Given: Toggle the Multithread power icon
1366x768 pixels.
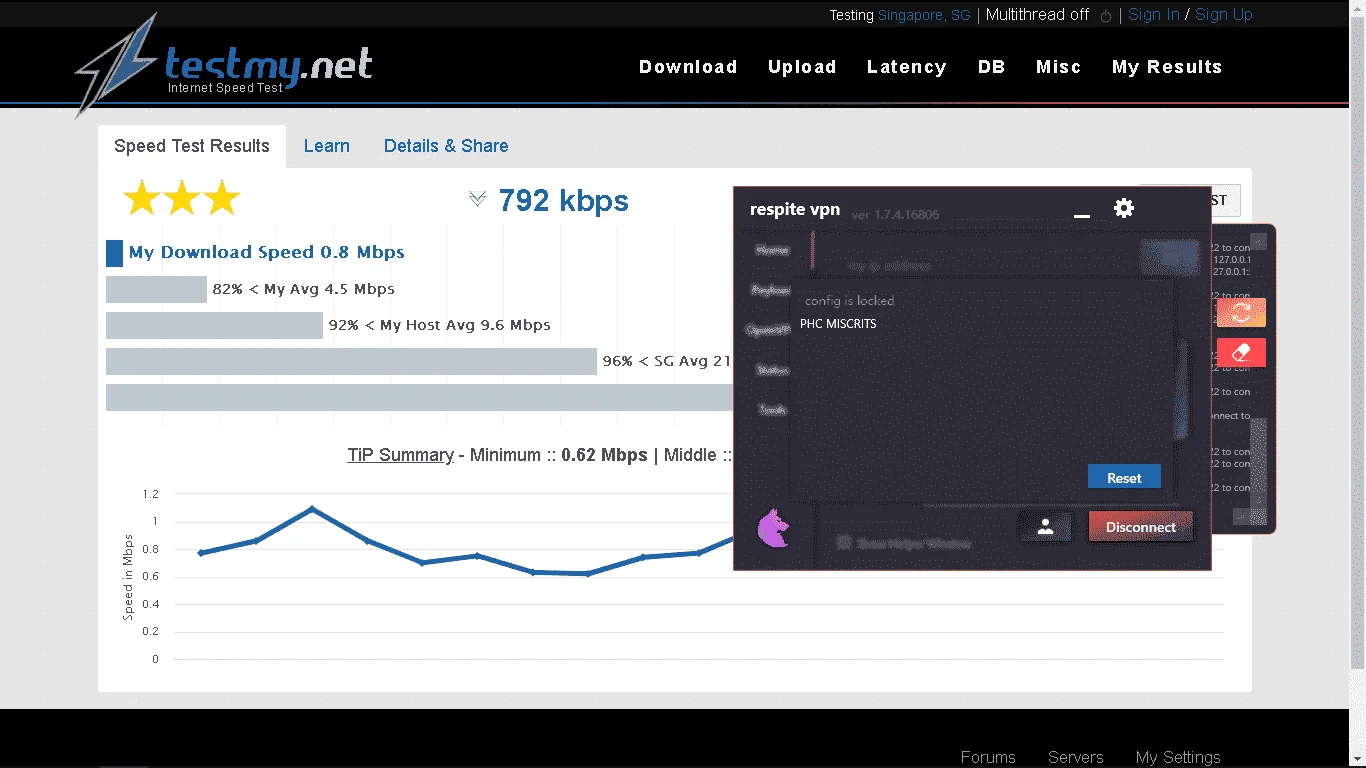Looking at the screenshot, I should click(x=1106, y=16).
